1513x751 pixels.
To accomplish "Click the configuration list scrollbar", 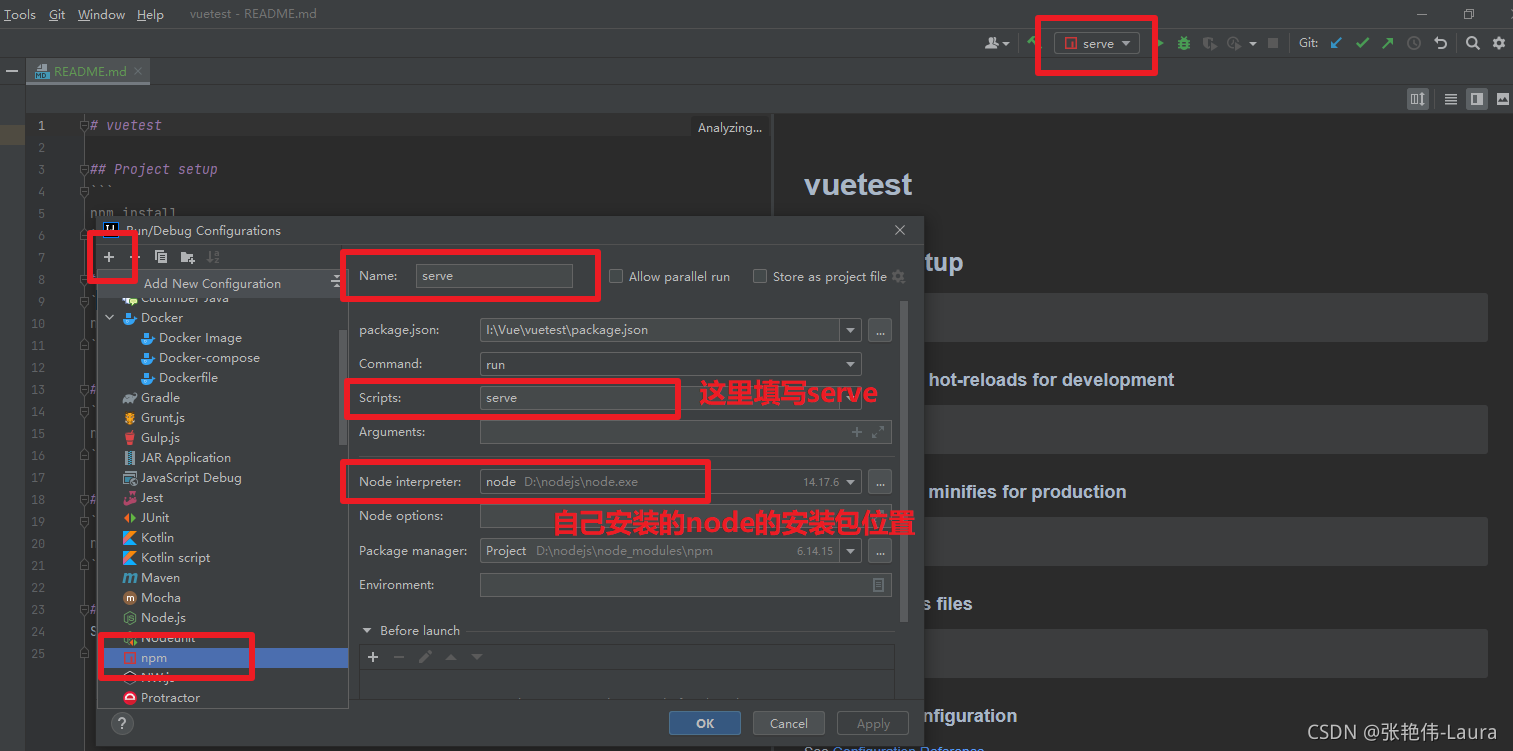I will point(343,385).
